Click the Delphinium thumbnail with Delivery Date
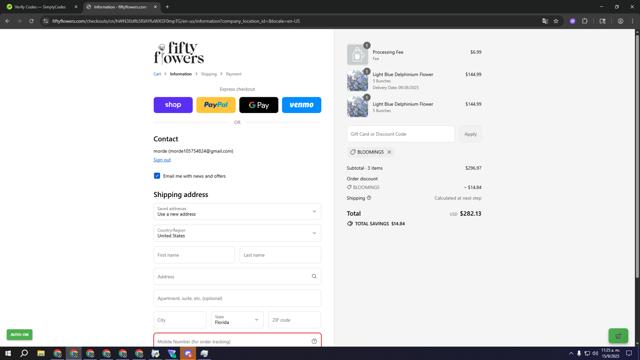This screenshot has width=640, height=360. pos(357,80)
